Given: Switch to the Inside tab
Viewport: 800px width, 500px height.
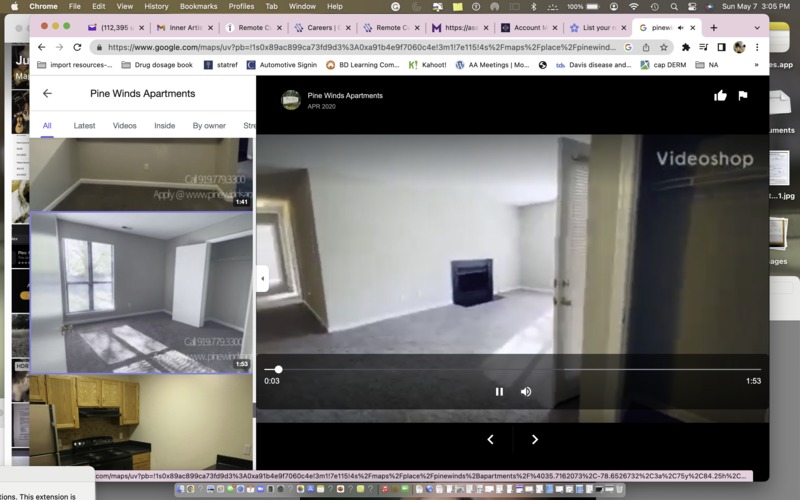Looking at the screenshot, I should tap(164, 126).
